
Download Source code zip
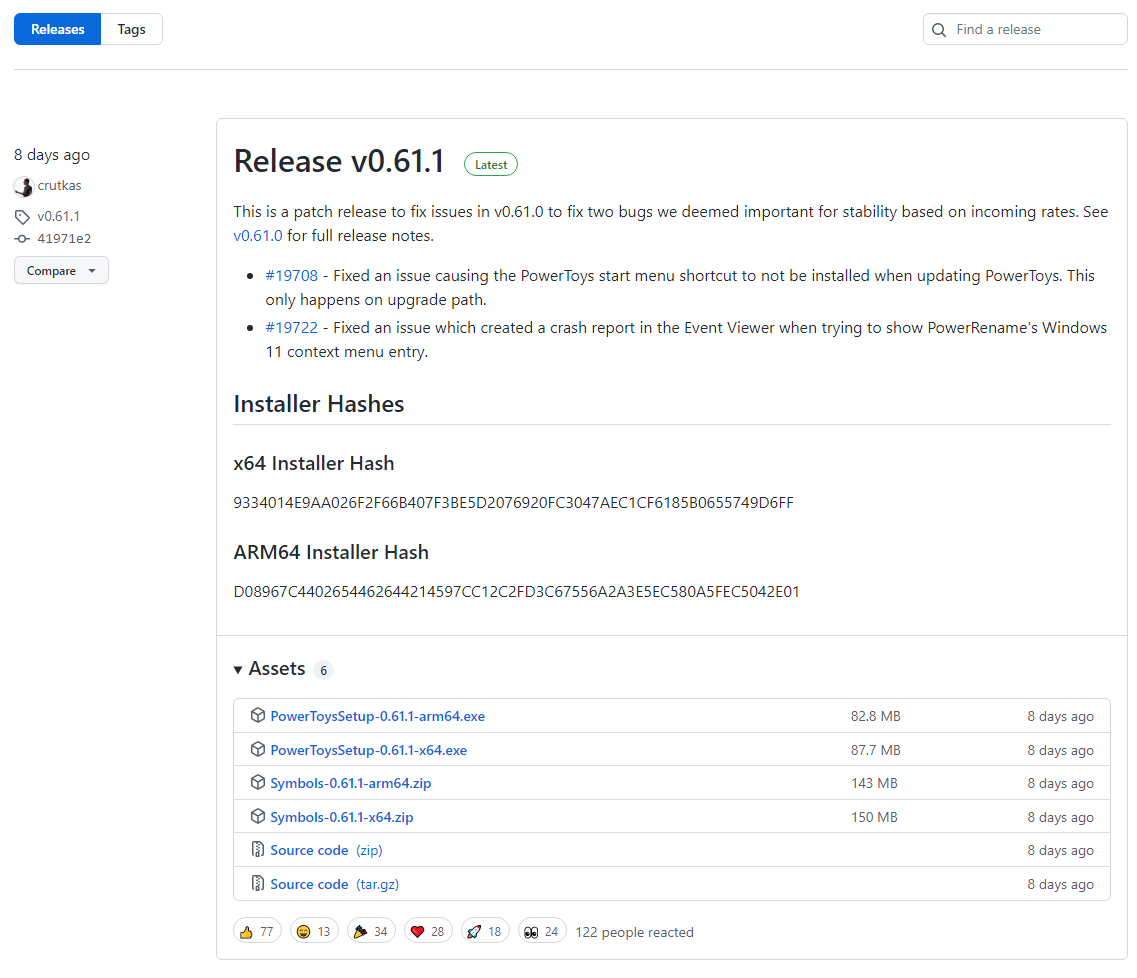coord(326,850)
